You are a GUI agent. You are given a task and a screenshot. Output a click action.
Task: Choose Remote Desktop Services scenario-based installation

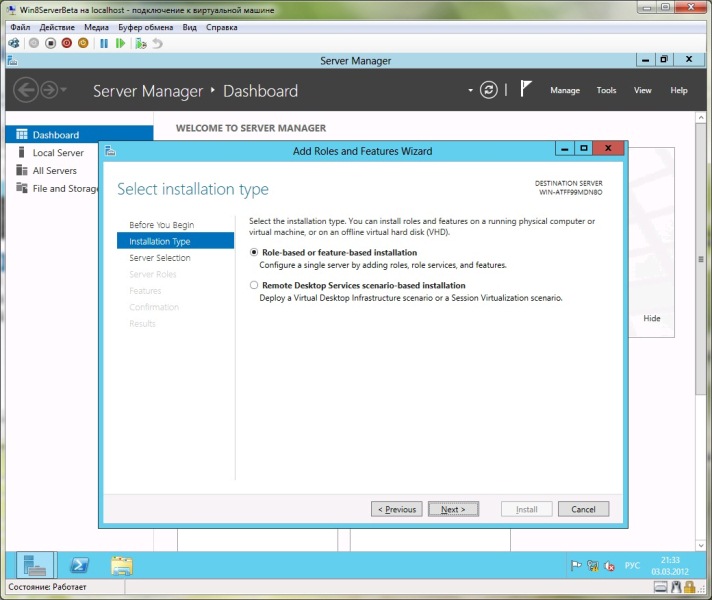tap(254, 286)
